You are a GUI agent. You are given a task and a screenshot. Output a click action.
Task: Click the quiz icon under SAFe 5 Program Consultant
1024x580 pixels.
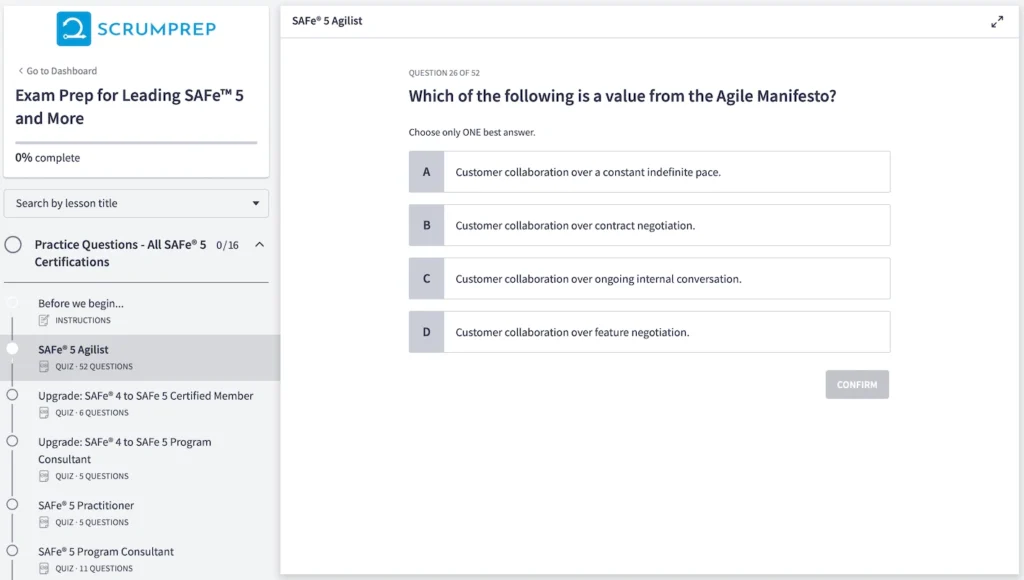click(x=41, y=568)
